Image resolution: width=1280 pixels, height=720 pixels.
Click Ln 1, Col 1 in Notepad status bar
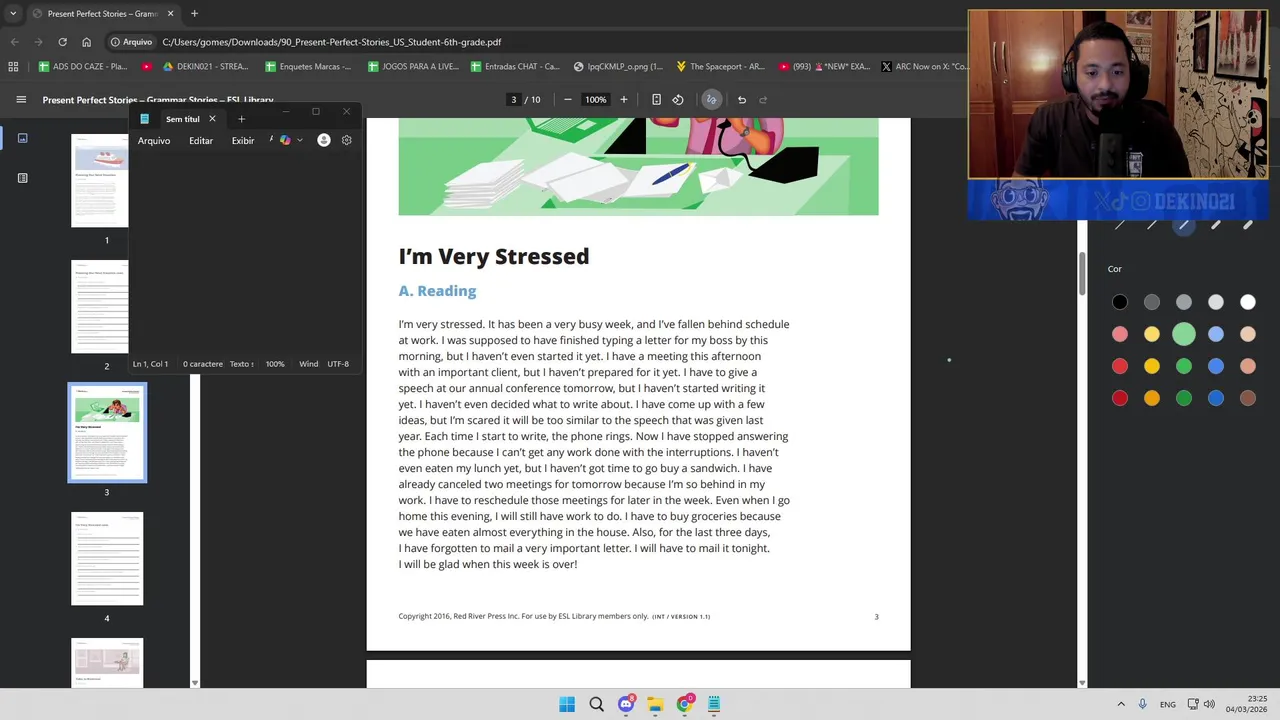150,364
